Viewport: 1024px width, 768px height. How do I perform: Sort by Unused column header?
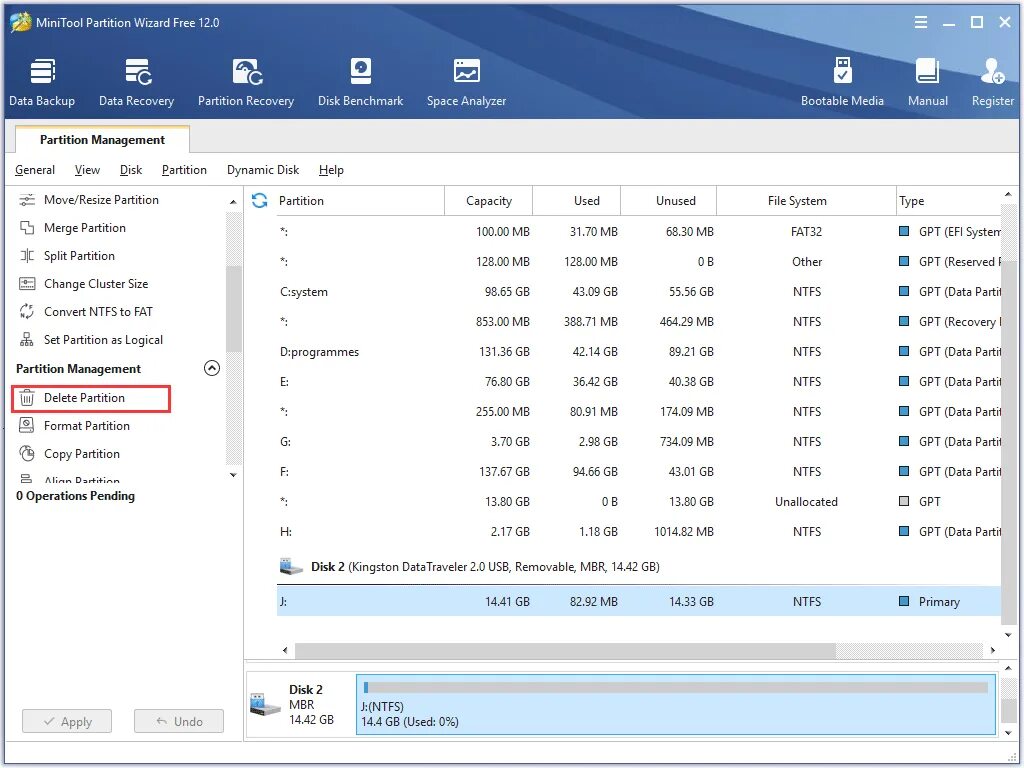pos(669,200)
